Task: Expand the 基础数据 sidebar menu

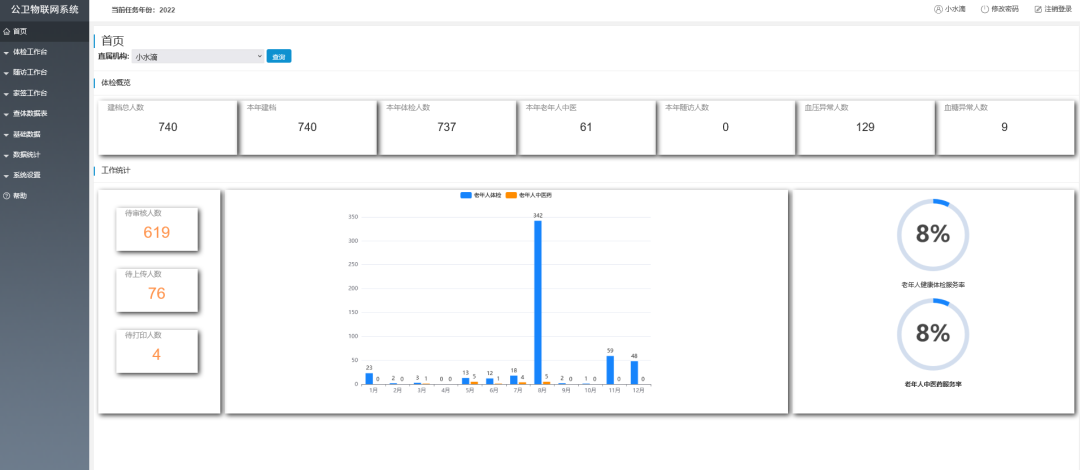Action: [44, 134]
